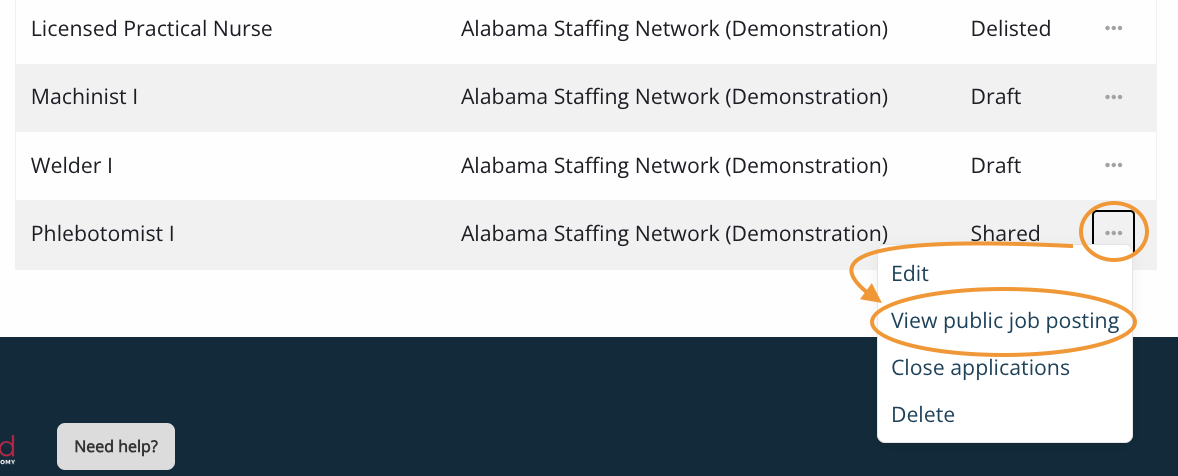1178x476 pixels.
Task: Select Edit from the dropdown menu
Action: tap(910, 274)
